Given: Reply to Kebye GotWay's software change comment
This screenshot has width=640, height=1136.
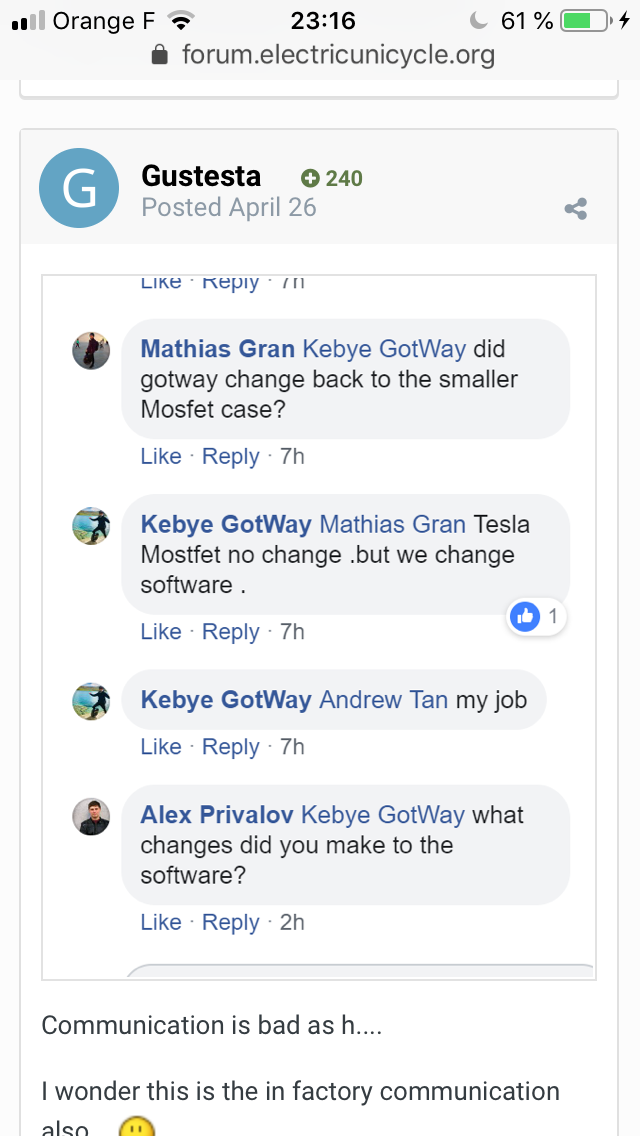Looking at the screenshot, I should [230, 632].
